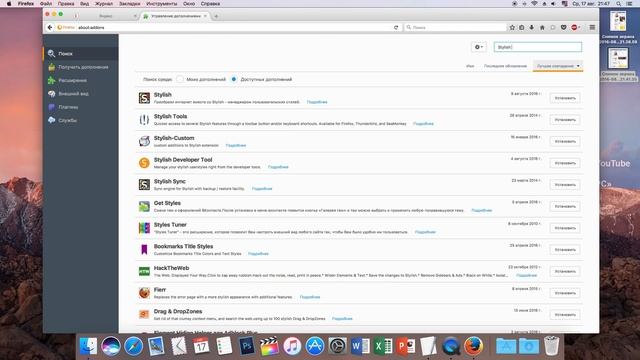
Task: Open the Инструменты menu
Action: [x=162, y=4]
